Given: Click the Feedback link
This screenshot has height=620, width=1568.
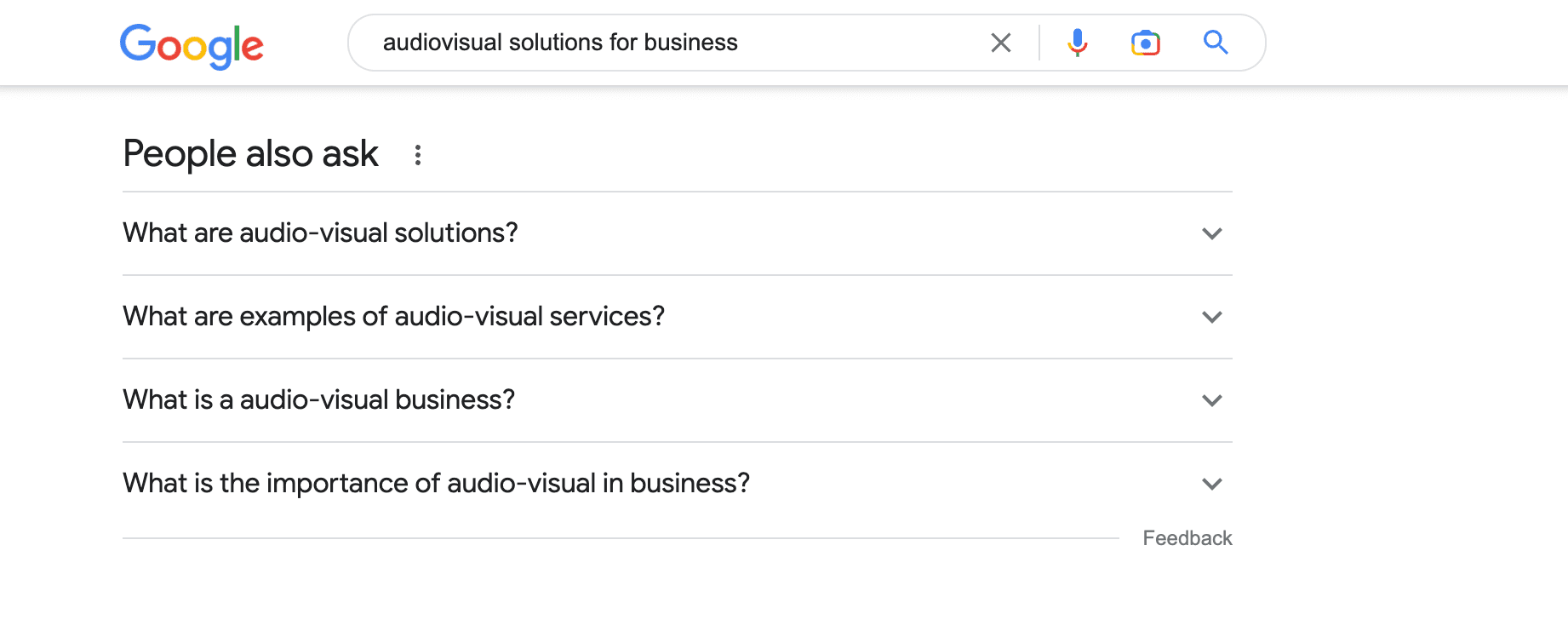Looking at the screenshot, I should tap(1187, 538).
